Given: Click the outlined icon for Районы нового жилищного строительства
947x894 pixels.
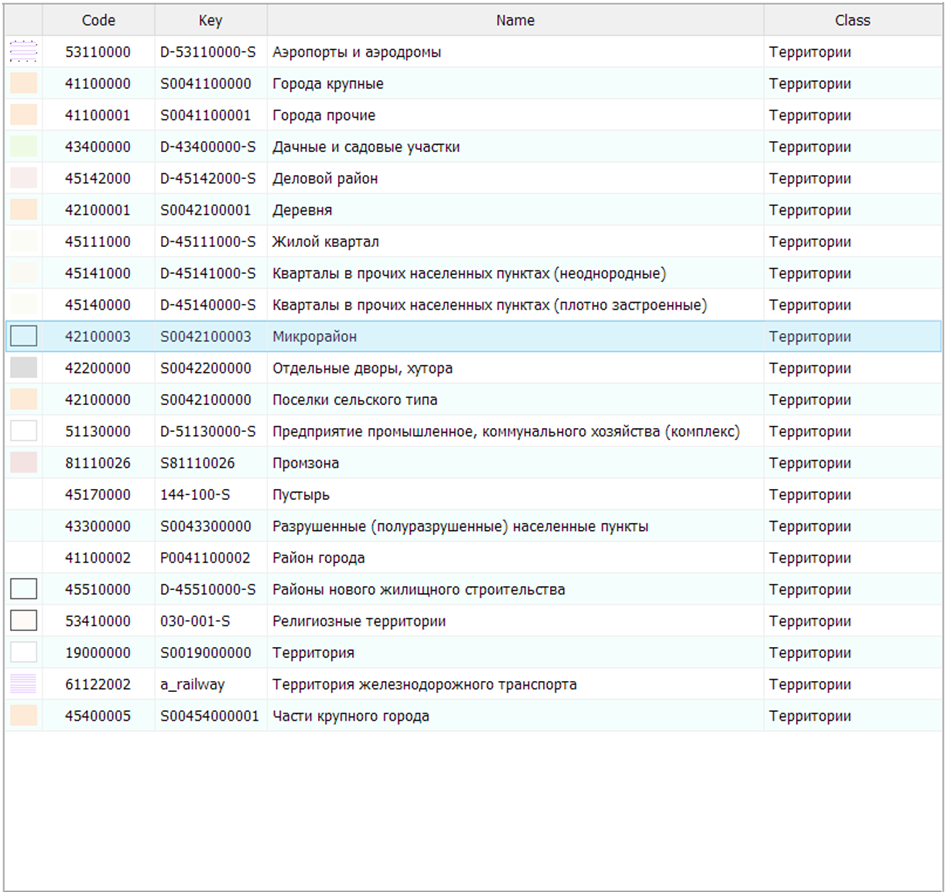Looking at the screenshot, I should click(x=23, y=590).
